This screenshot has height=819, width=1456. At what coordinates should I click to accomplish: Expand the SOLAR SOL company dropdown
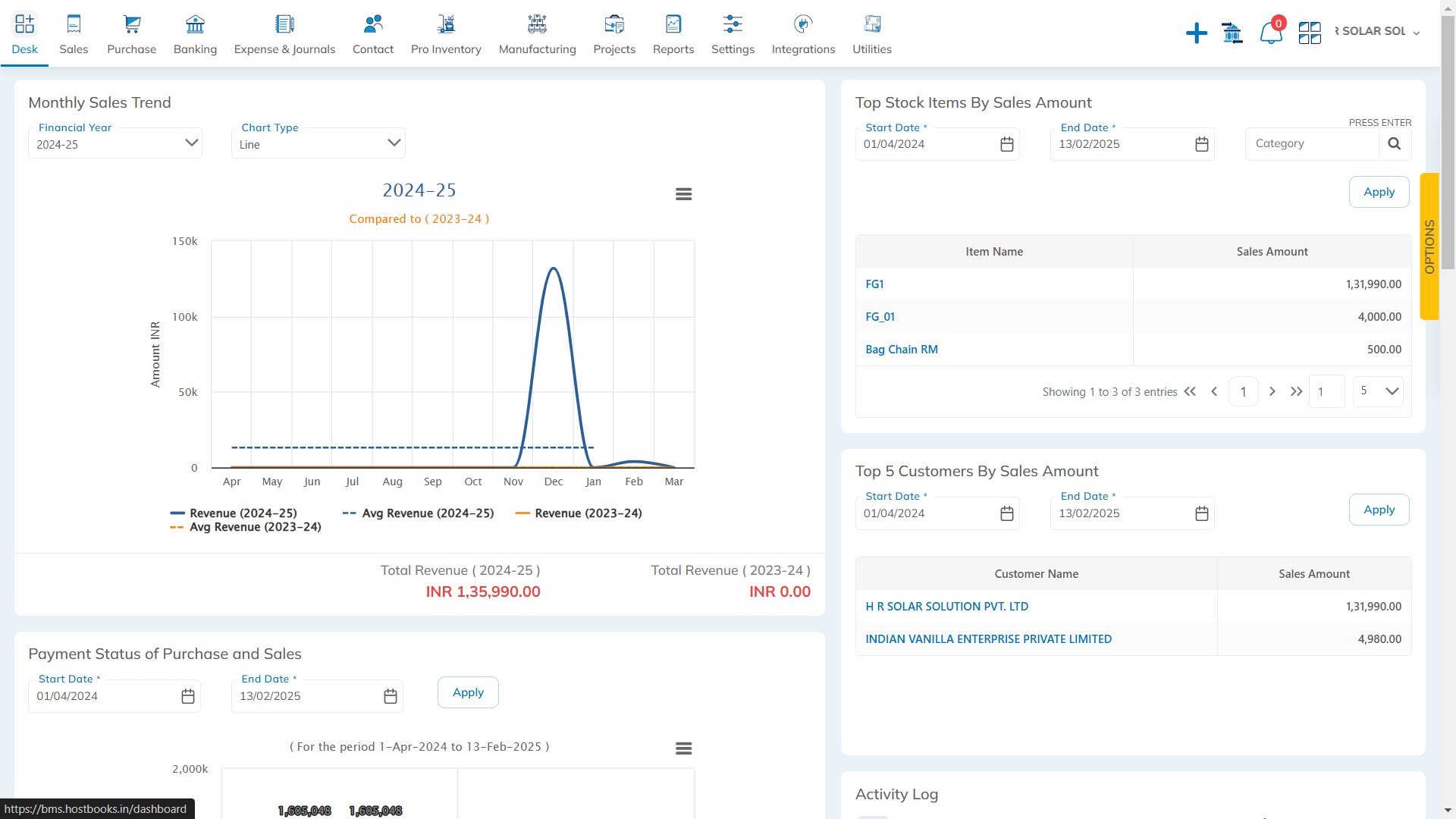pyautogui.click(x=1376, y=31)
